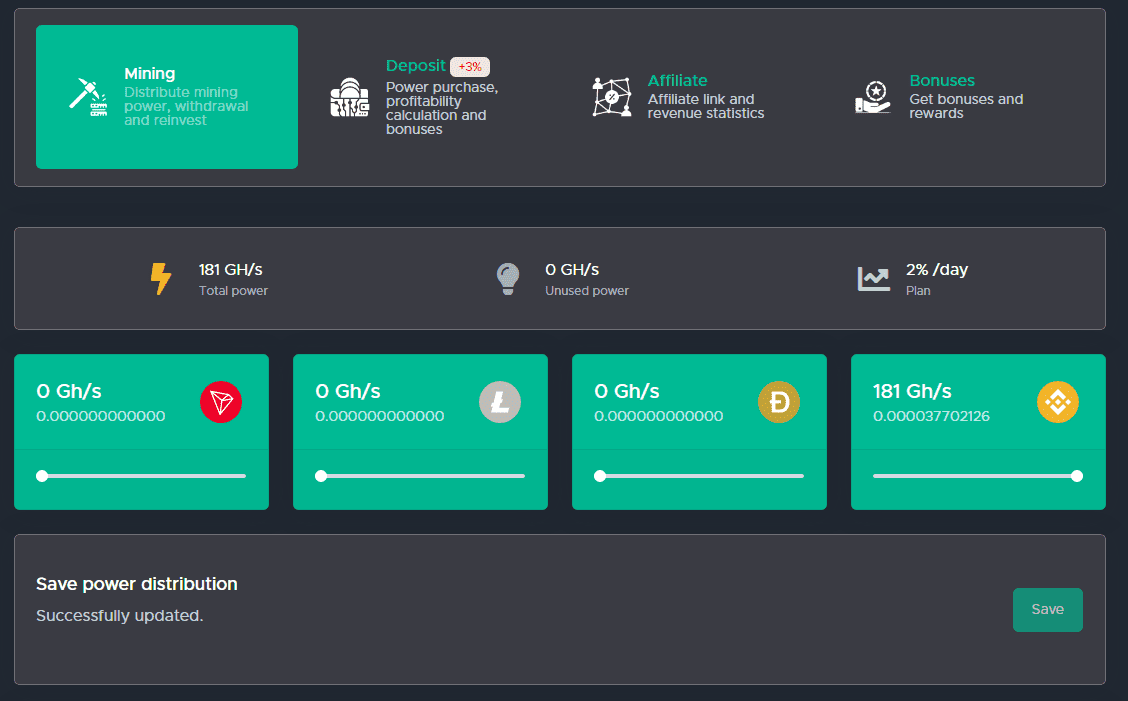Click the silver Litecoin coin icon
Viewport: 1128px width, 701px height.
(500, 402)
